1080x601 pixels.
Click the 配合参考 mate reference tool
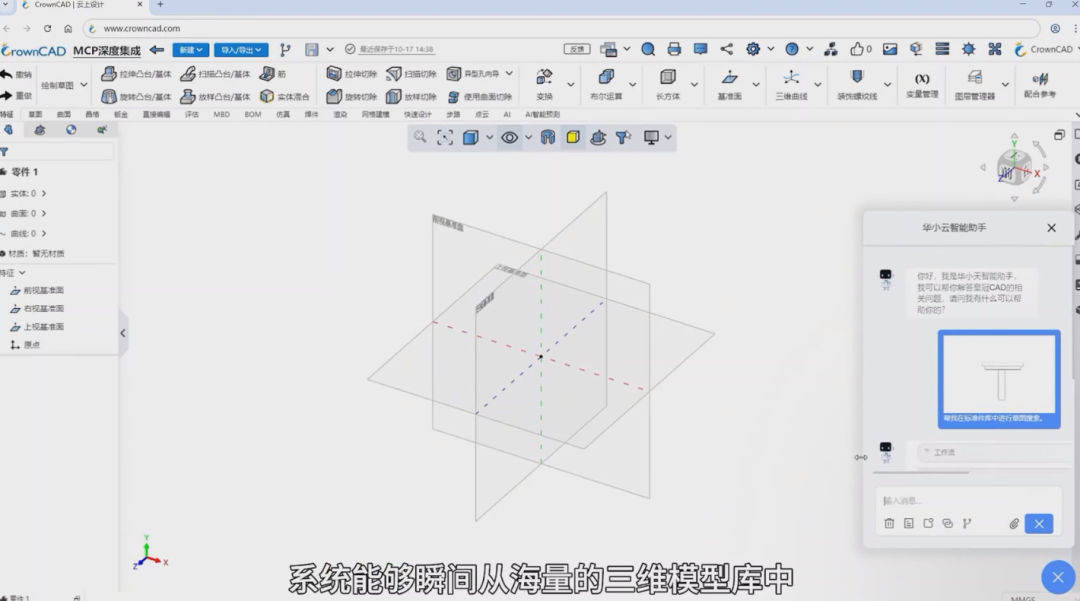(1039, 85)
